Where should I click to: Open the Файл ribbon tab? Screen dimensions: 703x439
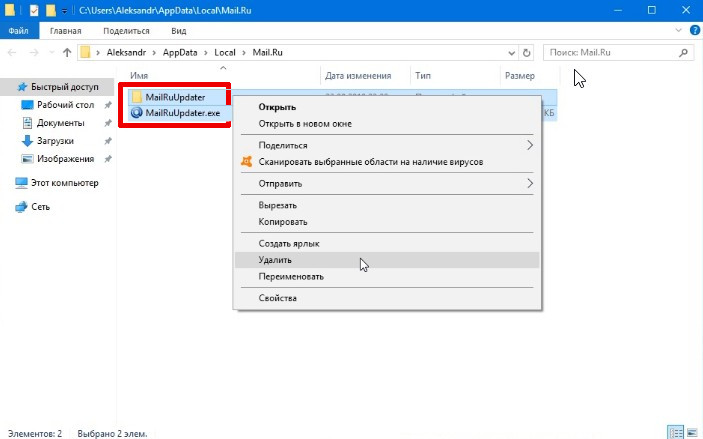click(x=18, y=31)
